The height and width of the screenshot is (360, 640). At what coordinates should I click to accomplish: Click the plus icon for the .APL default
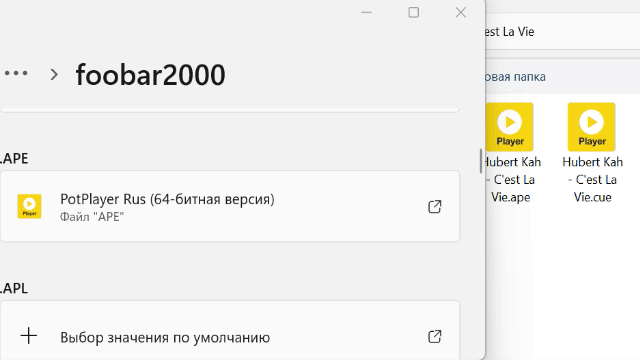(x=29, y=336)
